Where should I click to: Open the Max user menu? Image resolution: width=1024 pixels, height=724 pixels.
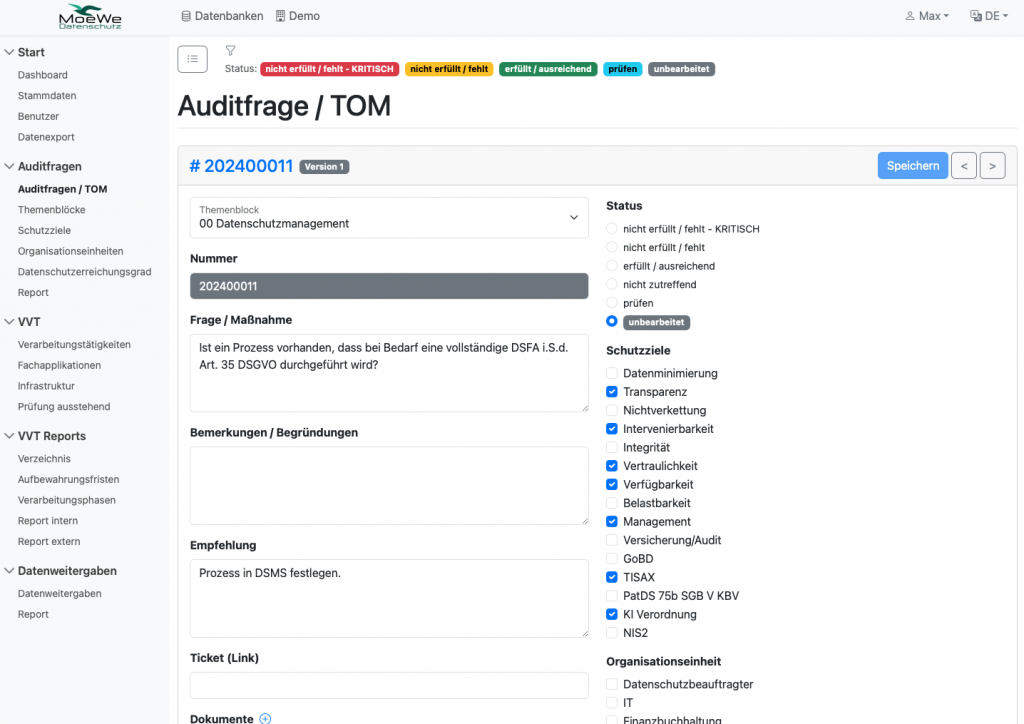click(927, 16)
